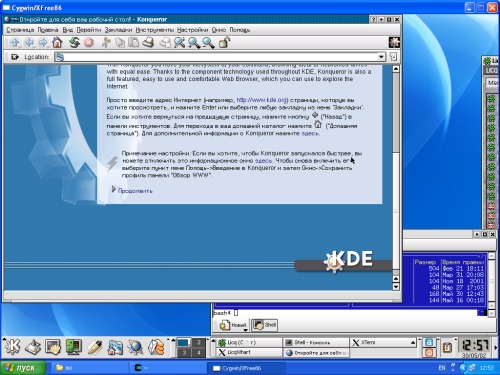The height and width of the screenshot is (375, 500).
Task: Open the Настройки (Settings) menu
Action: (192, 30)
